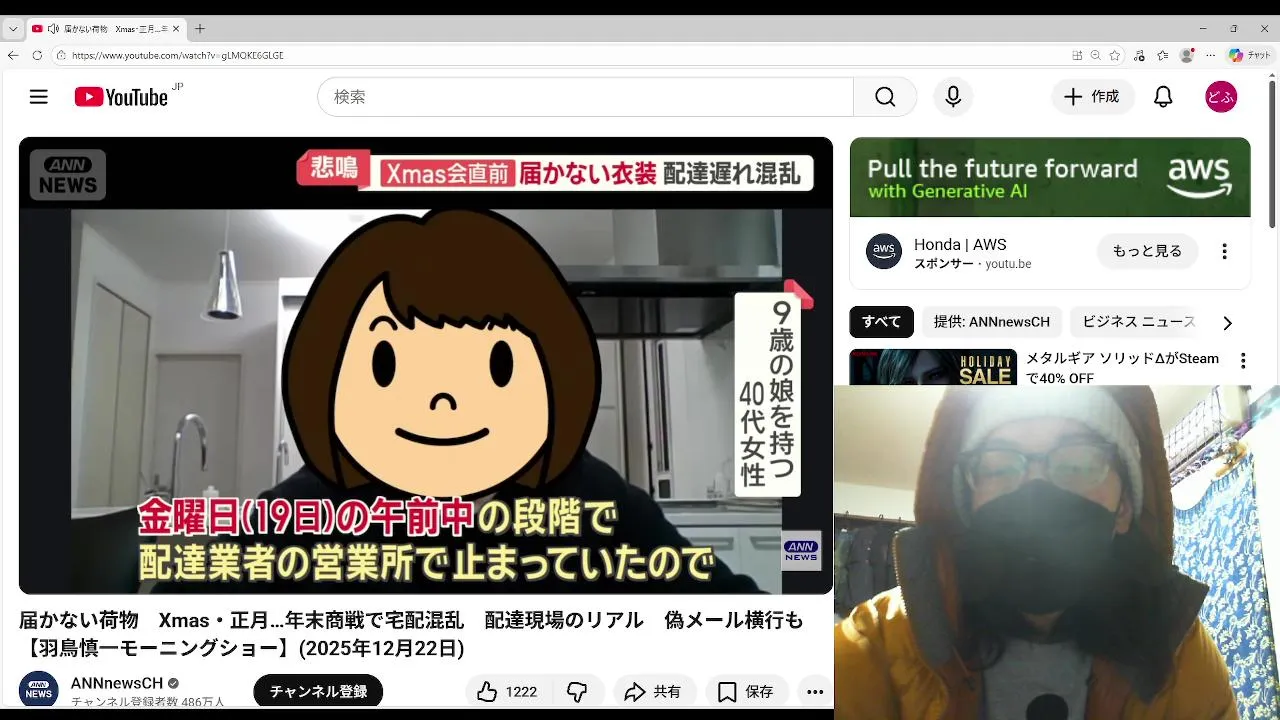1280x720 pixels.
Task: Click the zoom magnifier icon in address bar
Action: 1096,55
